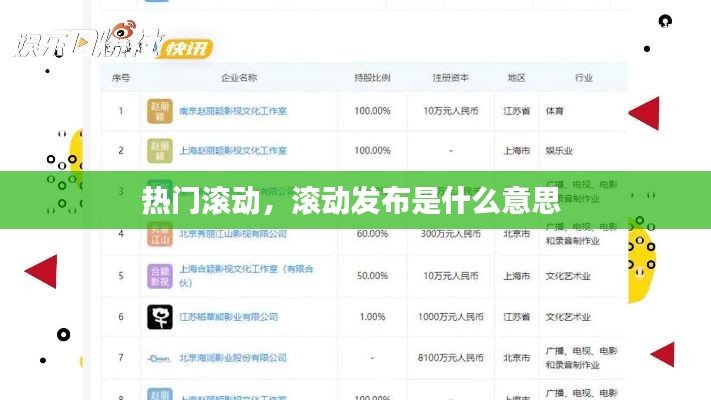This screenshot has width=711, height=400.
Task: Open the 北京海润影业股份有限公司 link
Action: 233,357
